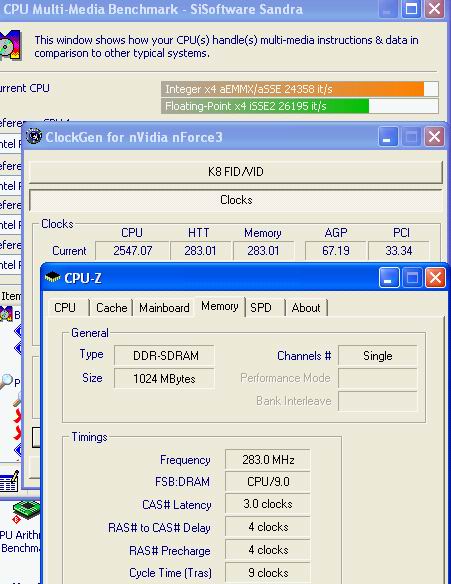Select the Memory tab in CPU-Z

[x=220, y=307]
